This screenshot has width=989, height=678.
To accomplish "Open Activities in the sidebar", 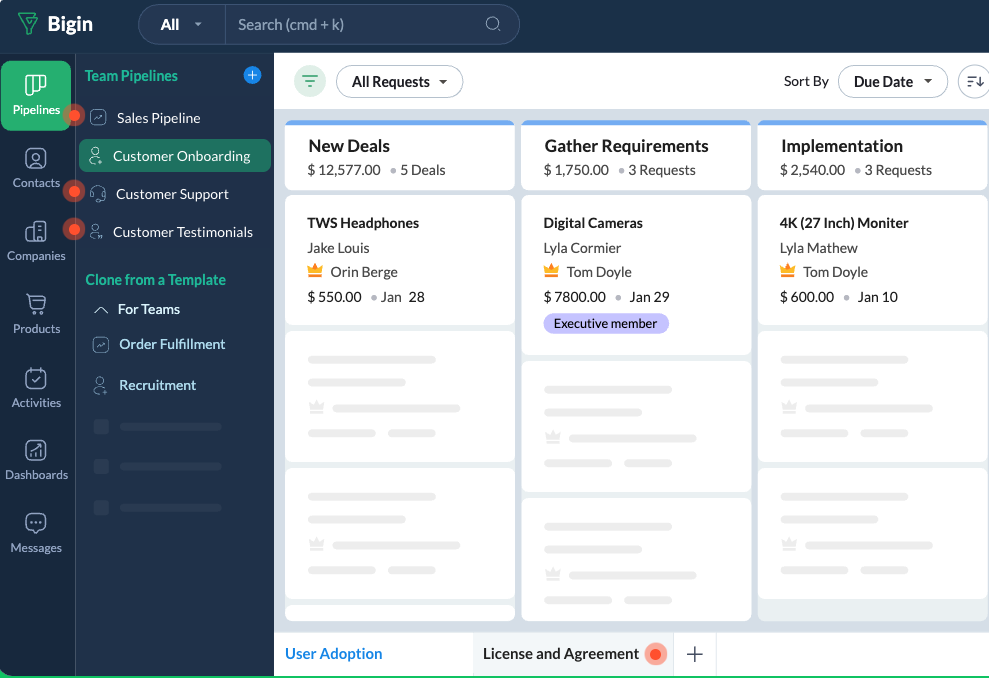I will click(36, 387).
